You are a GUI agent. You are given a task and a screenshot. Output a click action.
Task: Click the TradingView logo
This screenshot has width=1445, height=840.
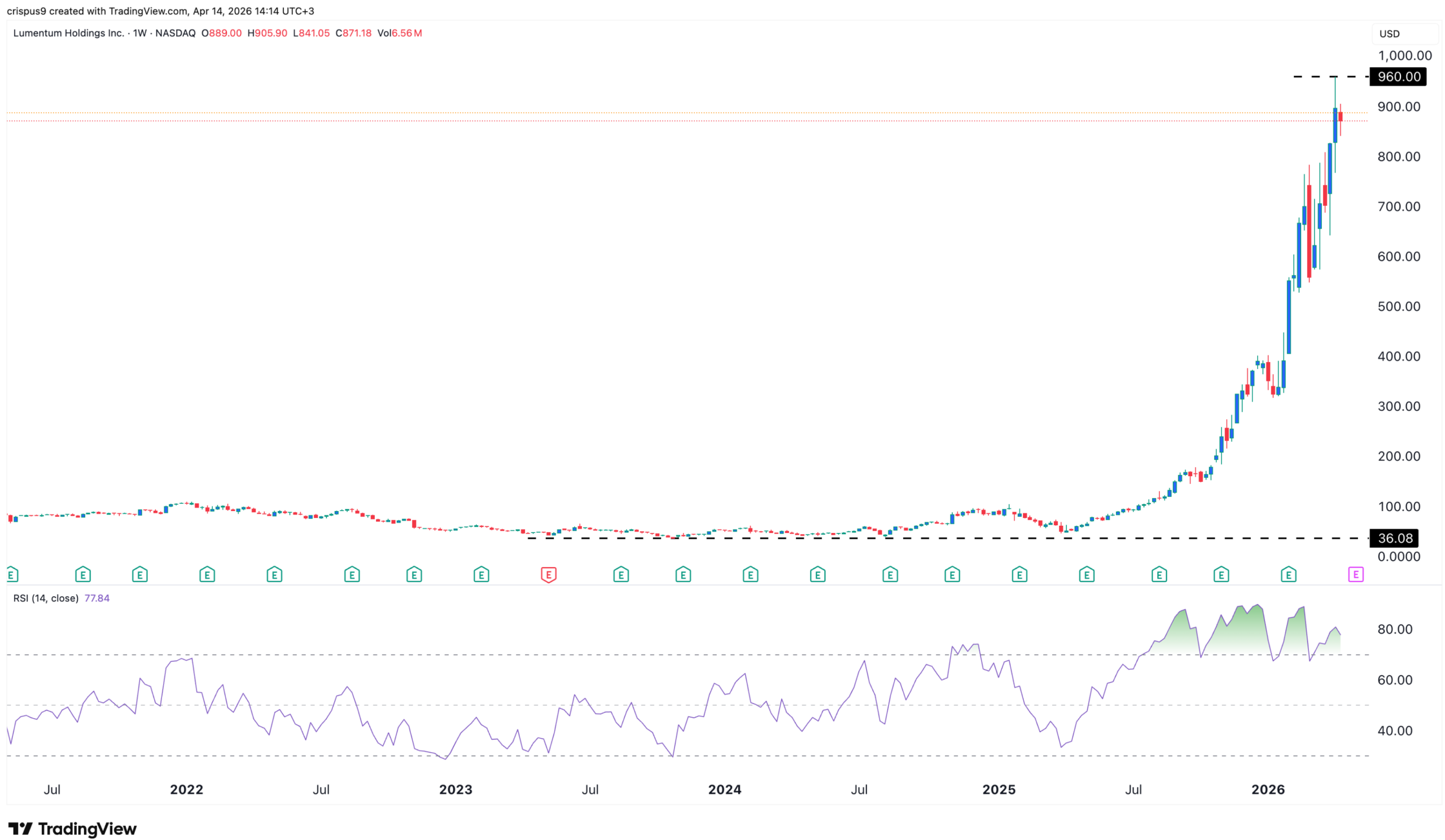(x=72, y=829)
